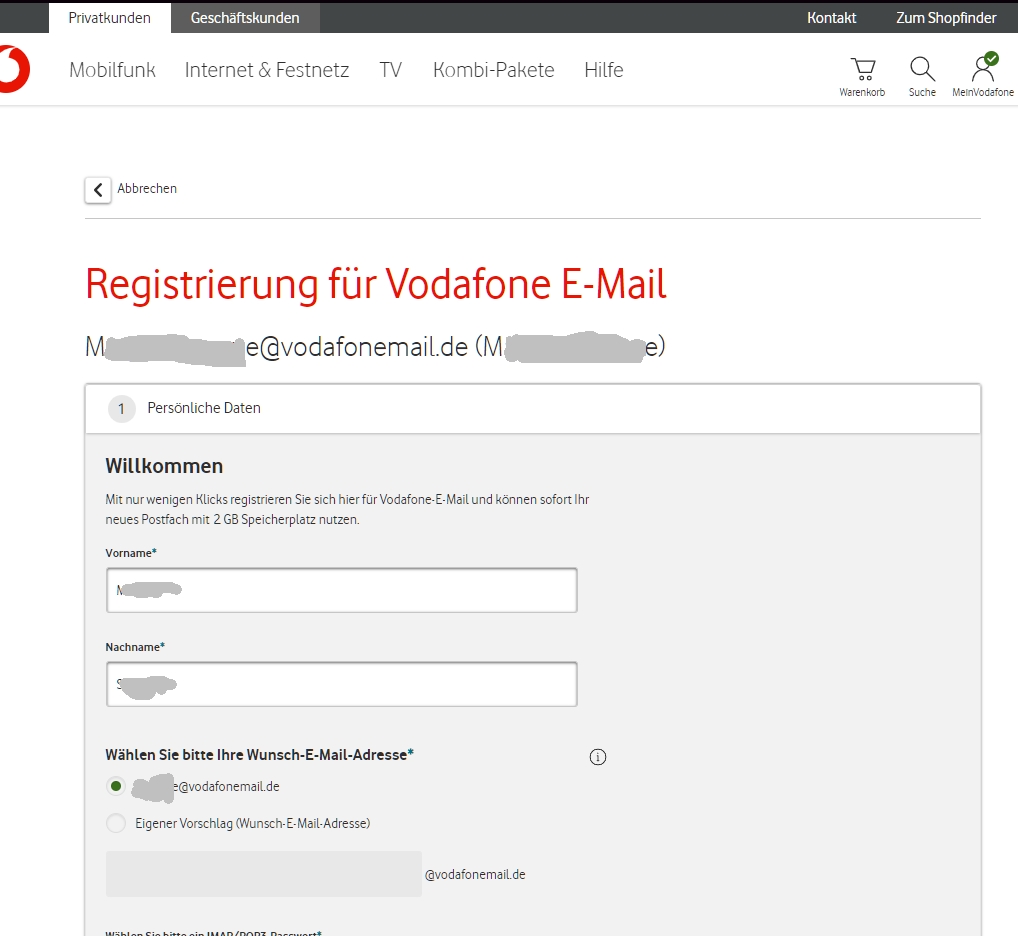
Task: Click the @vodafonemail.de suffix beside the custom field
Action: pyautogui.click(x=475, y=874)
